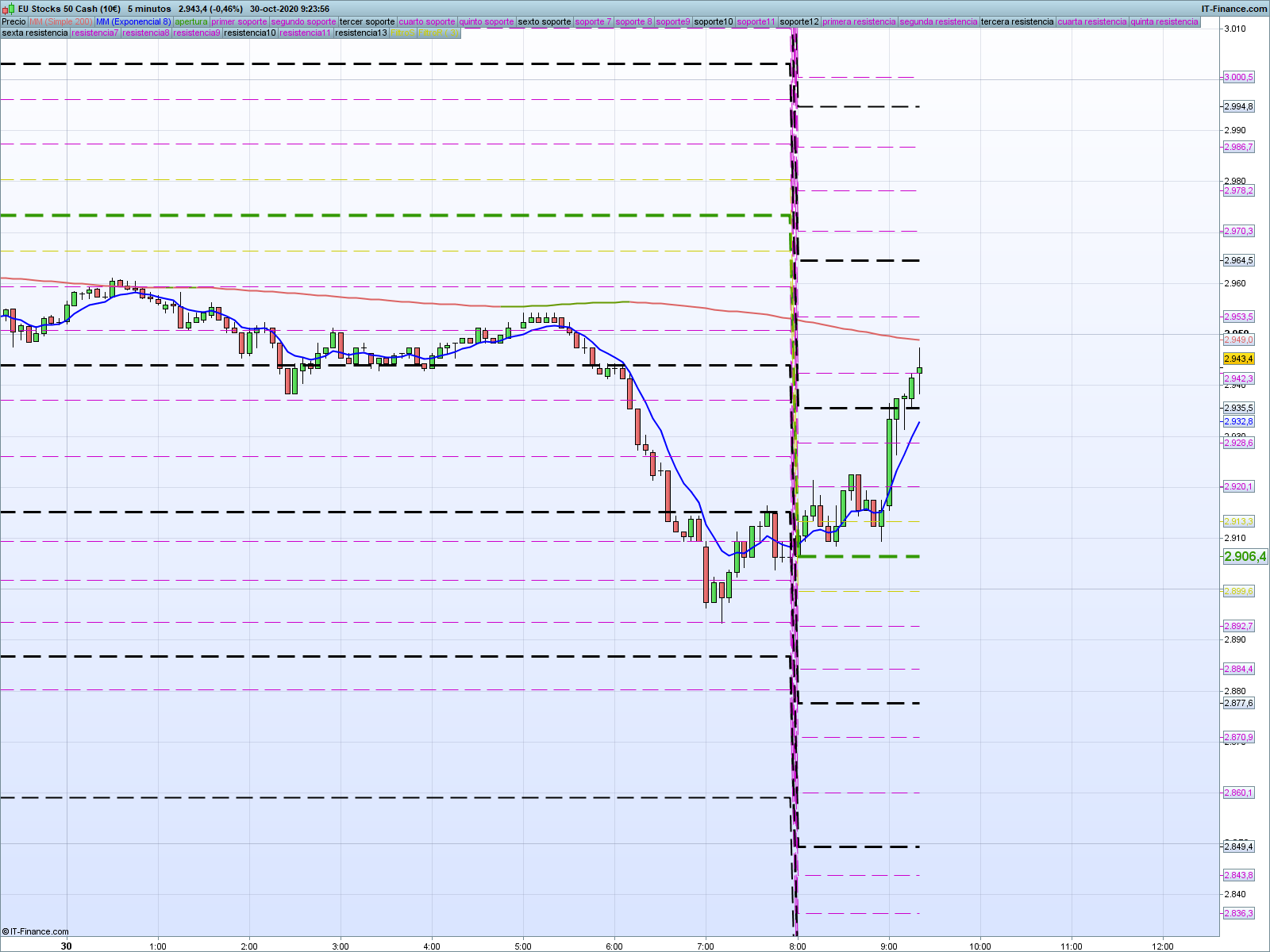Click the 2.920,1 price axis tag

pos(1238,486)
